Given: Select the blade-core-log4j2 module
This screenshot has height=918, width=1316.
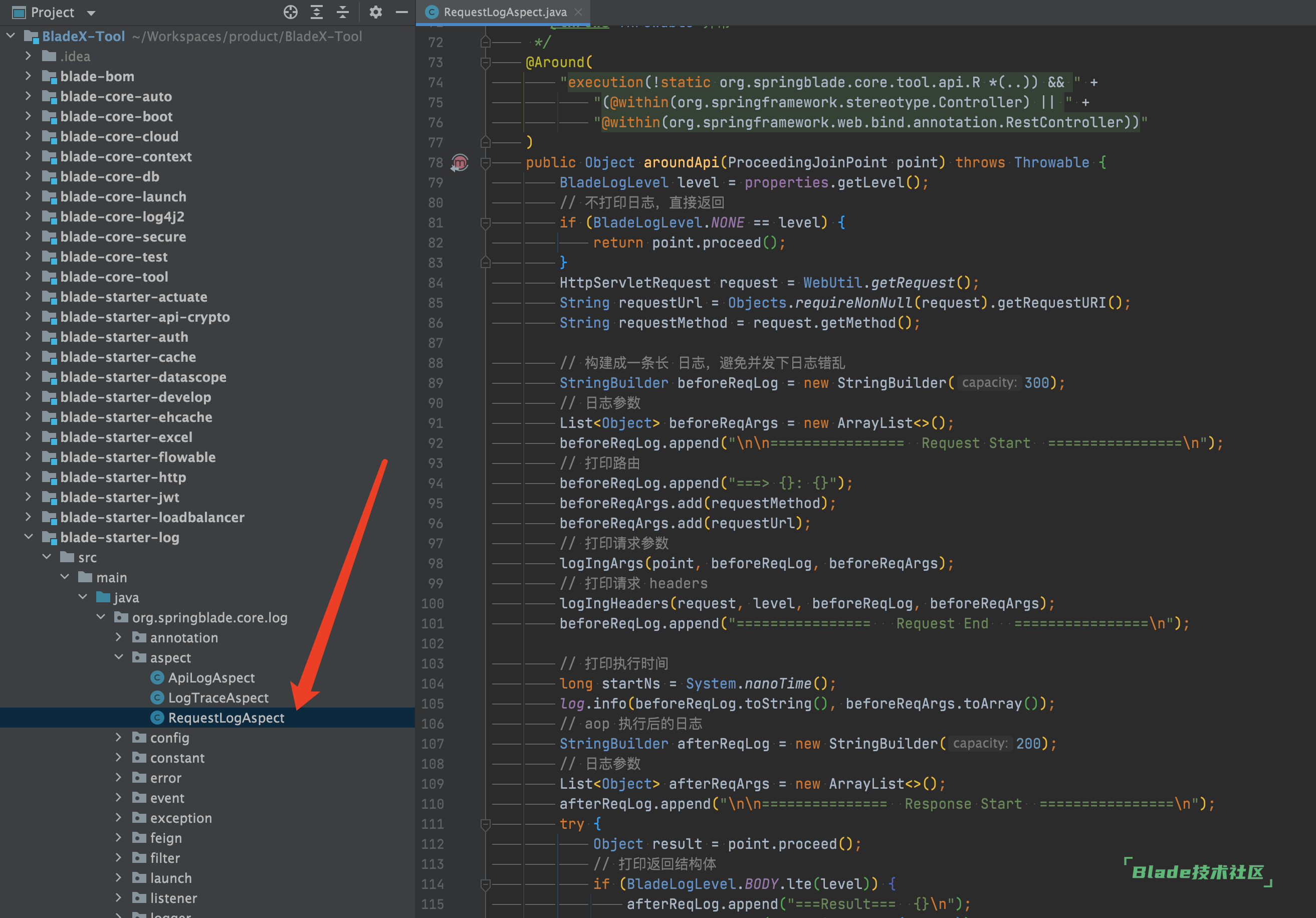Looking at the screenshot, I should pos(122,216).
